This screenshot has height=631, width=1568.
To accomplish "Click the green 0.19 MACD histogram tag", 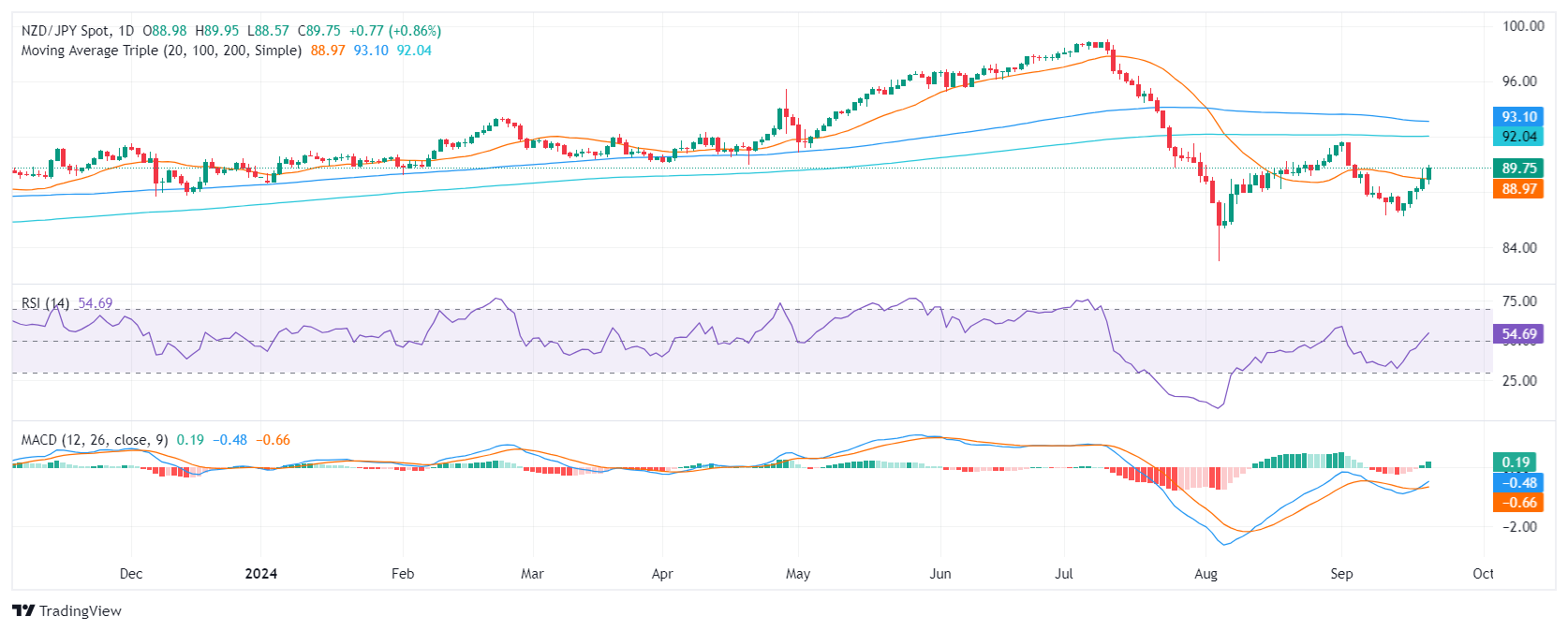I will pyautogui.click(x=1517, y=462).
